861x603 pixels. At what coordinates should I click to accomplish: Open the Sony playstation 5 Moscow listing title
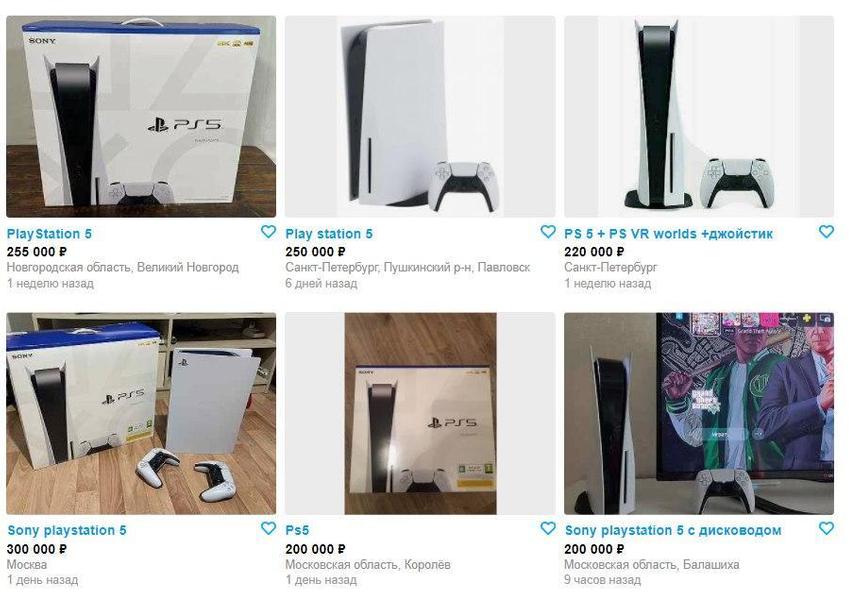click(x=66, y=531)
